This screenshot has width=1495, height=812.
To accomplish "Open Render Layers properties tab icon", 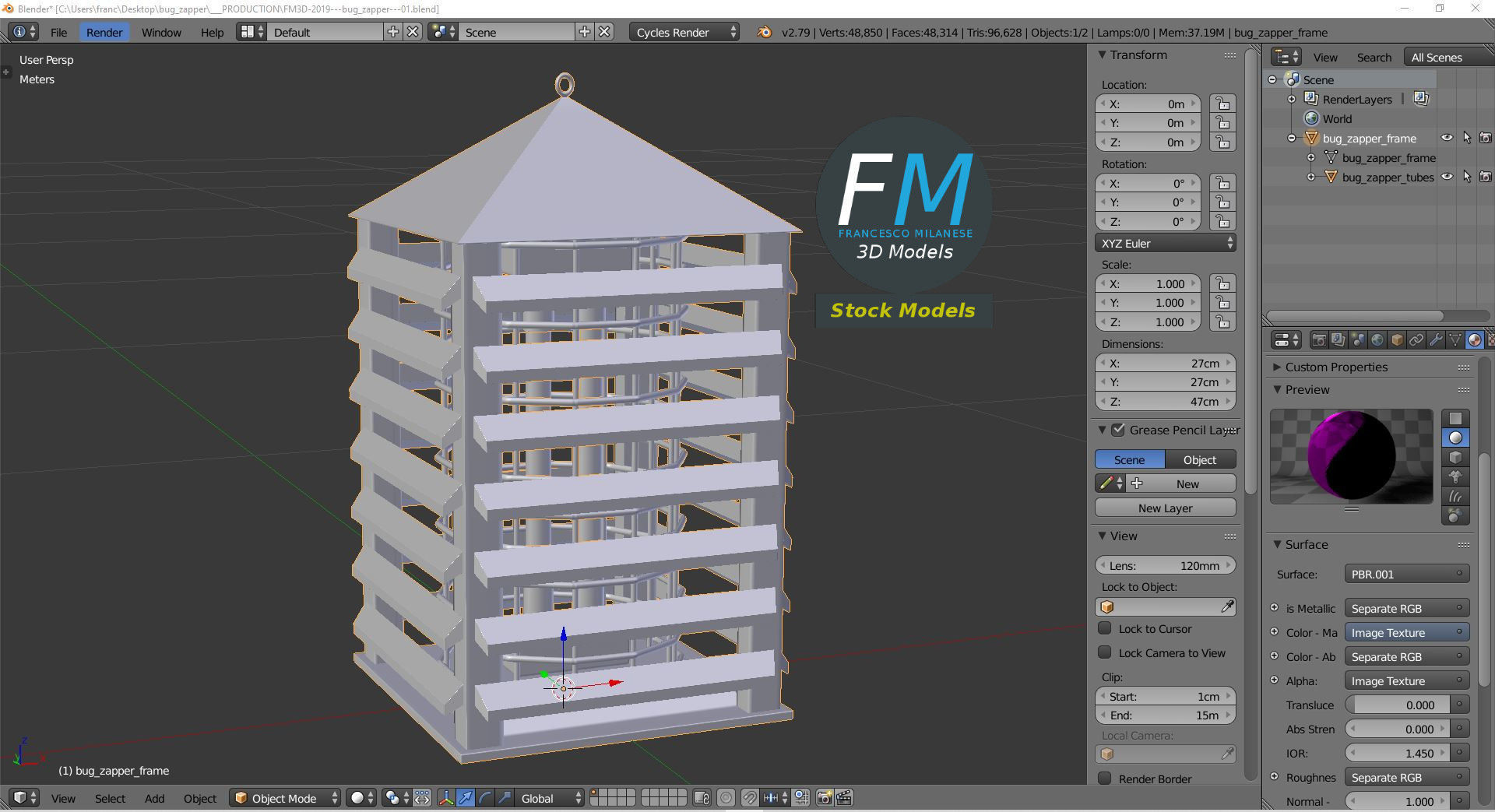I will pos(1338,340).
